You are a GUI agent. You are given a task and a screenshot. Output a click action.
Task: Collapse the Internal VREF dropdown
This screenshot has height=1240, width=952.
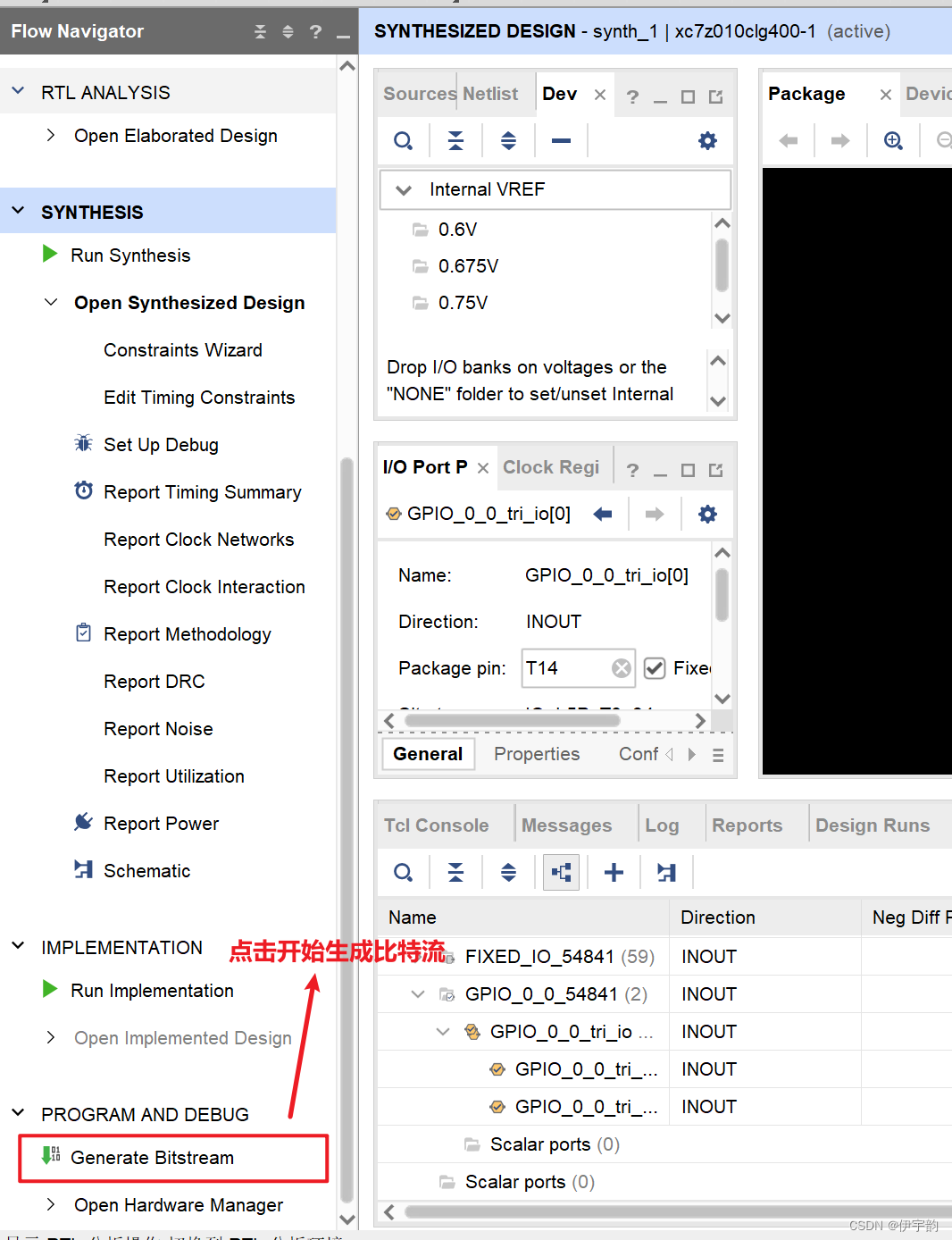tap(404, 189)
